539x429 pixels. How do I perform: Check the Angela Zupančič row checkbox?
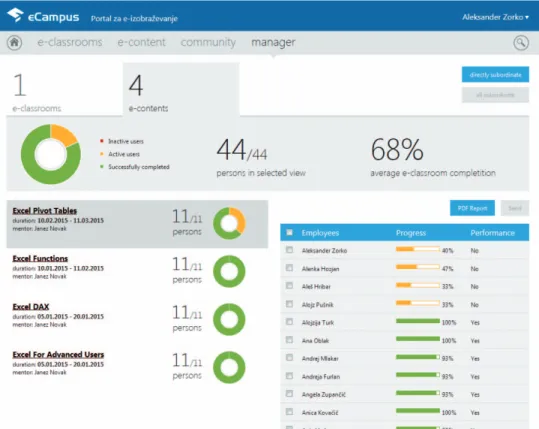pyautogui.click(x=289, y=394)
